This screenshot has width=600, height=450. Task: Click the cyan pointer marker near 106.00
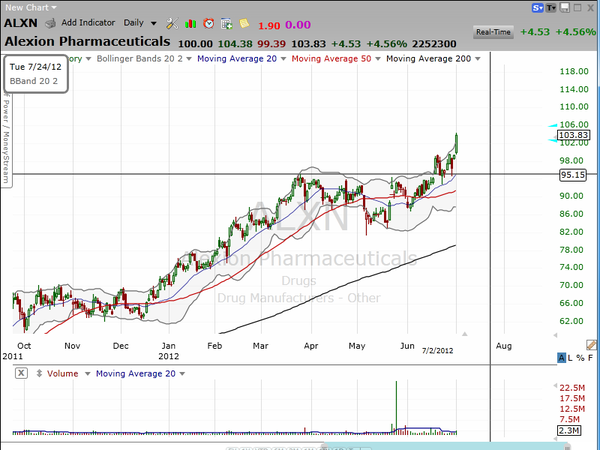click(x=553, y=125)
